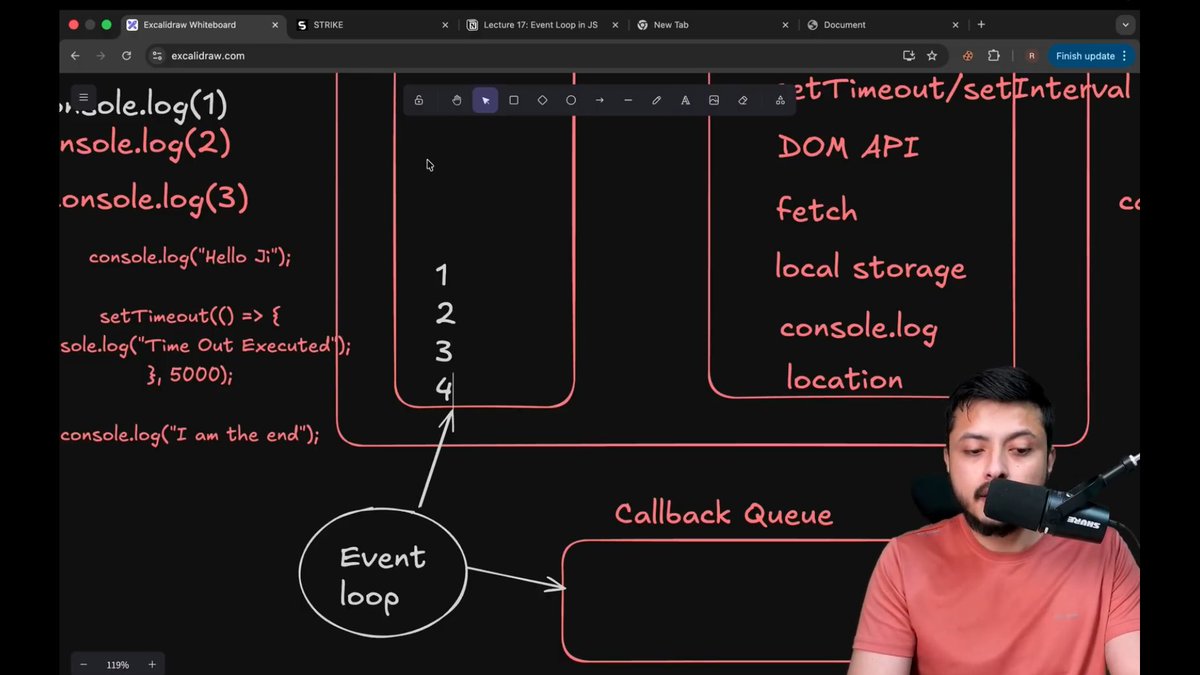Screen dimensions: 1200x675
Task: Select the Diamond tool
Action: 542,100
